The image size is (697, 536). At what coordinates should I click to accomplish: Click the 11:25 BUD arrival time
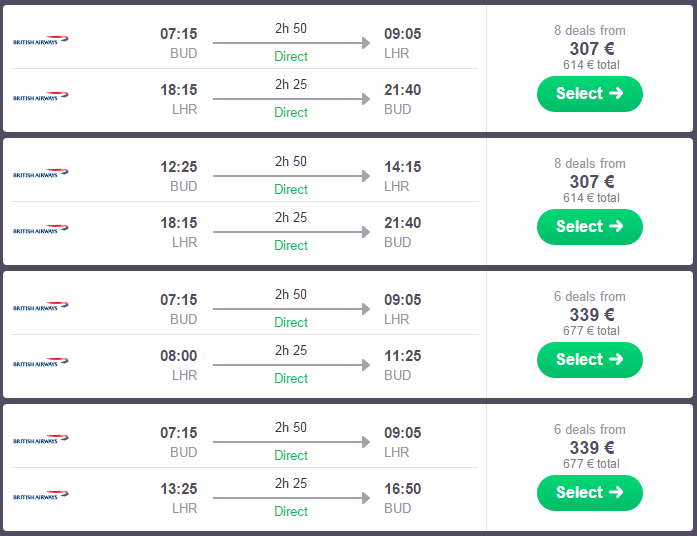pos(403,356)
